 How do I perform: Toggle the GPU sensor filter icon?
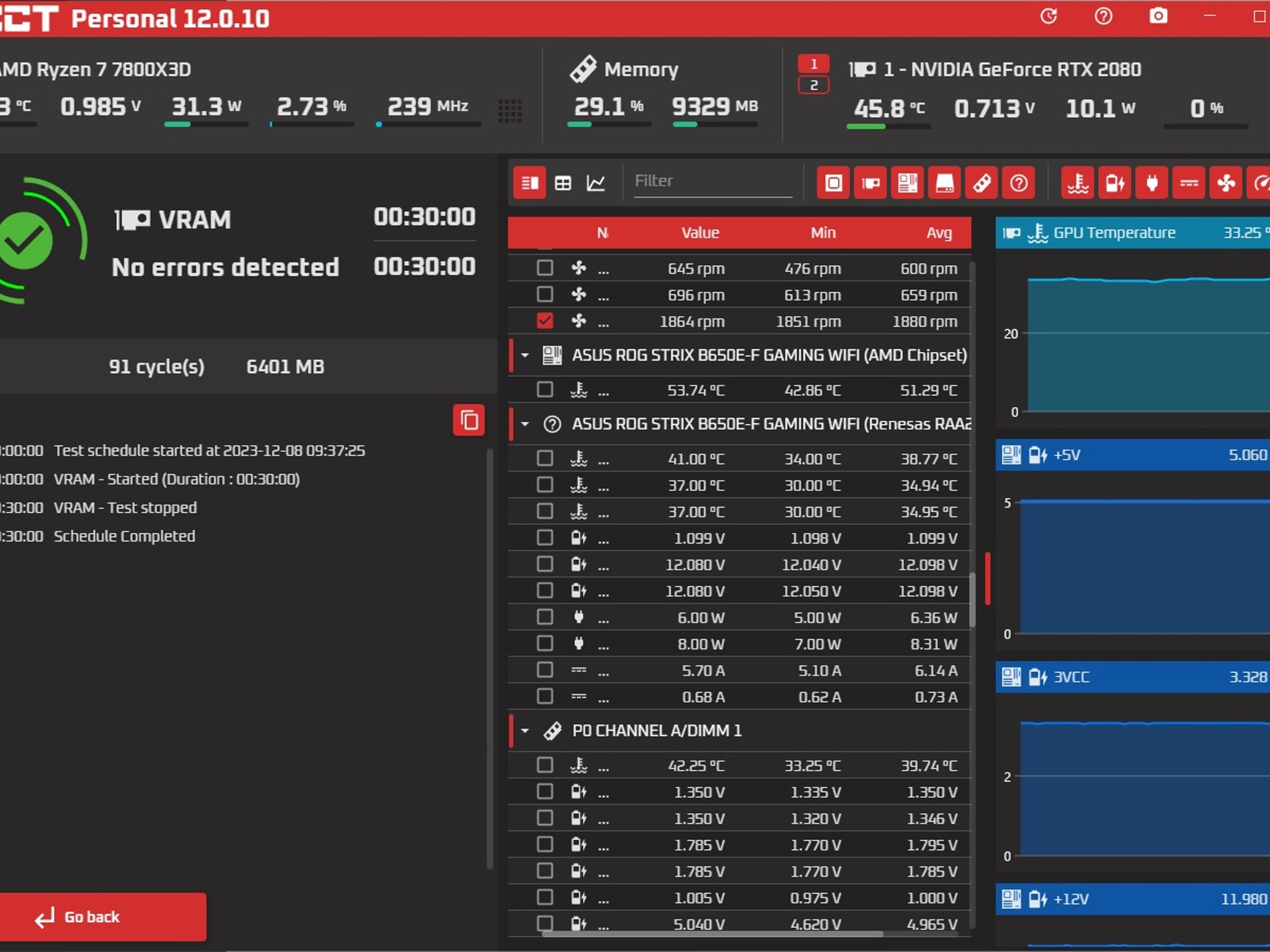(871, 183)
